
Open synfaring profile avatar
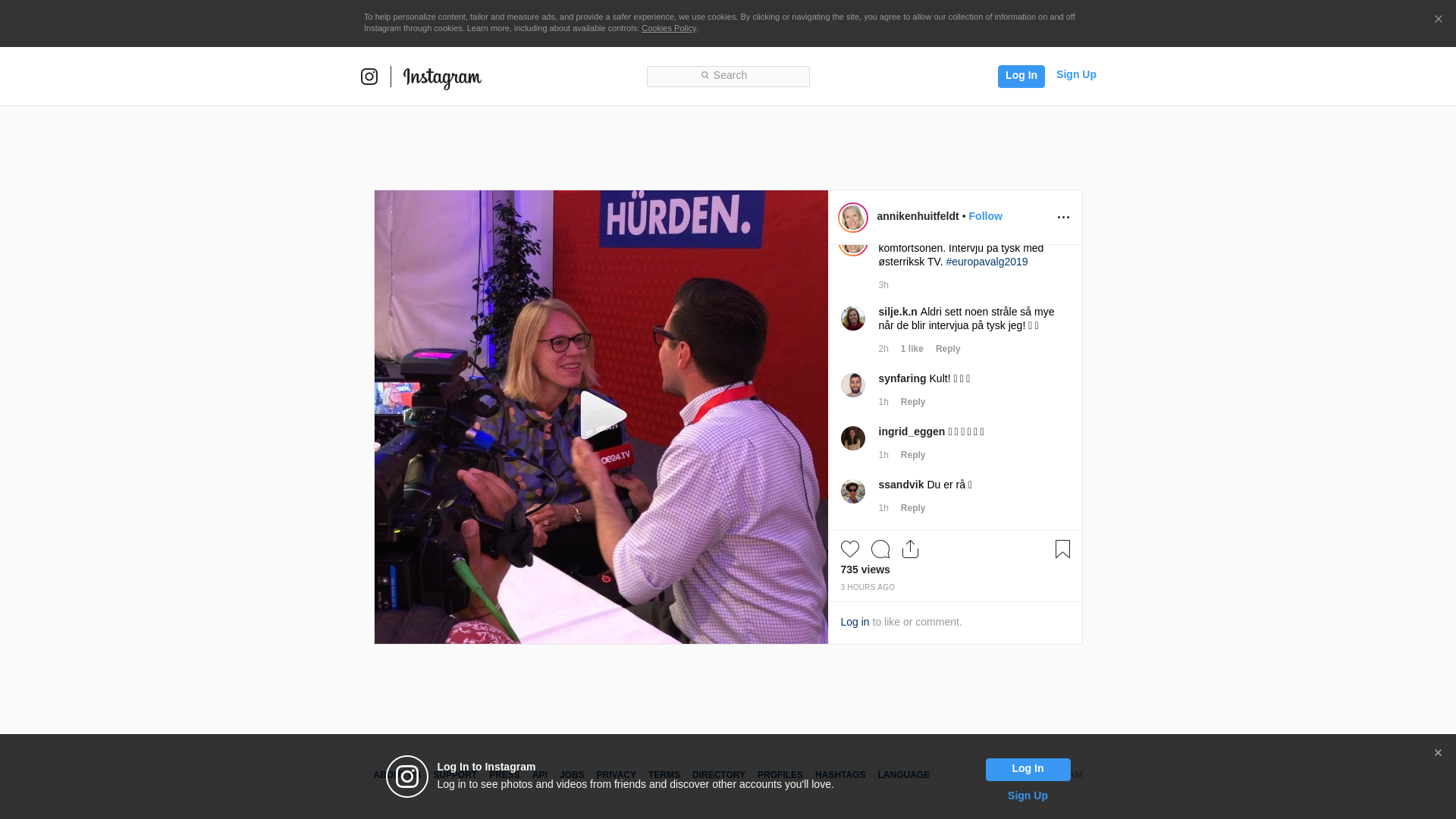[853, 385]
